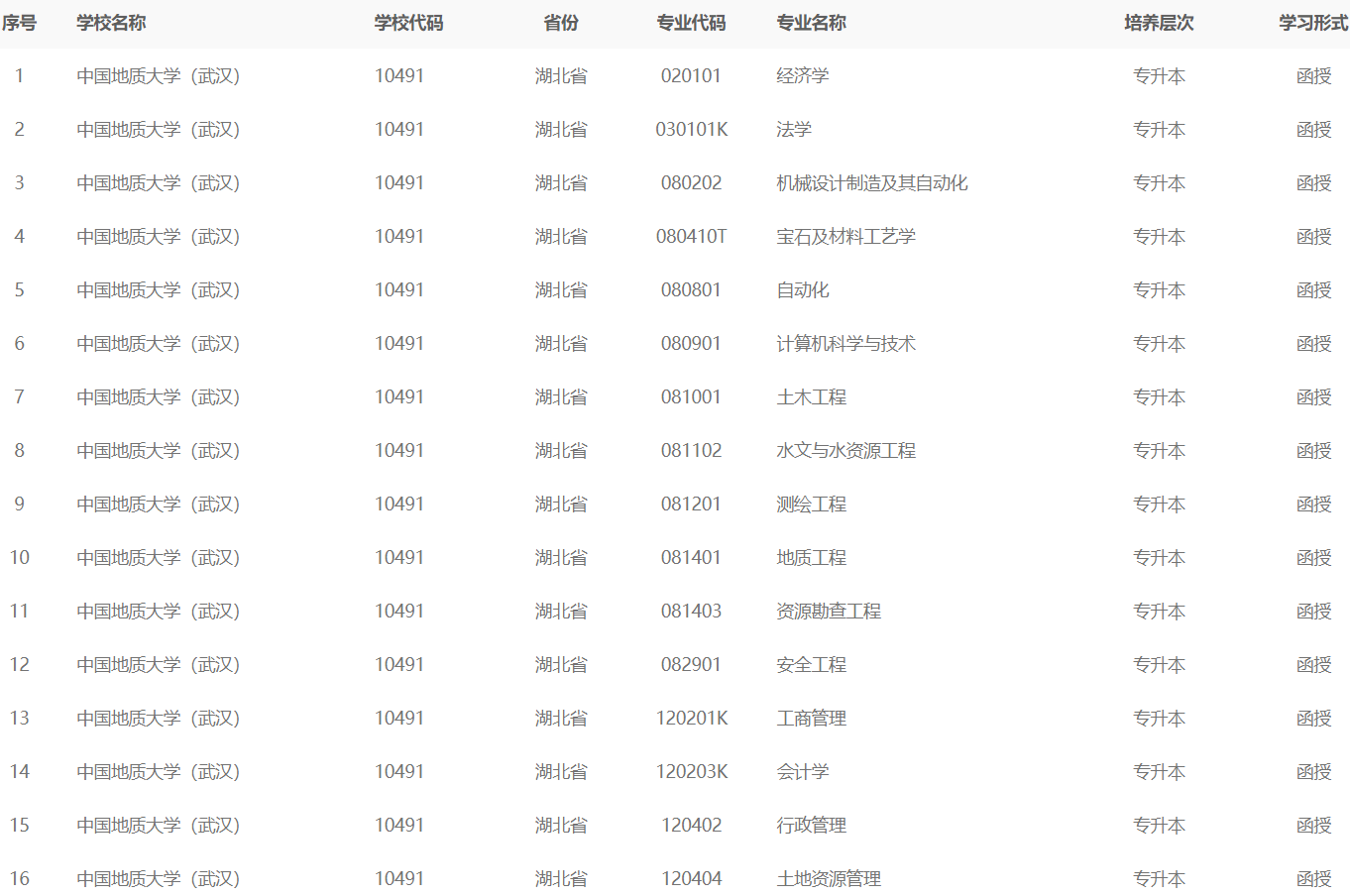Image resolution: width=1350 pixels, height=896 pixels.
Task: Select the major name 行政管理
Action: click(811, 826)
